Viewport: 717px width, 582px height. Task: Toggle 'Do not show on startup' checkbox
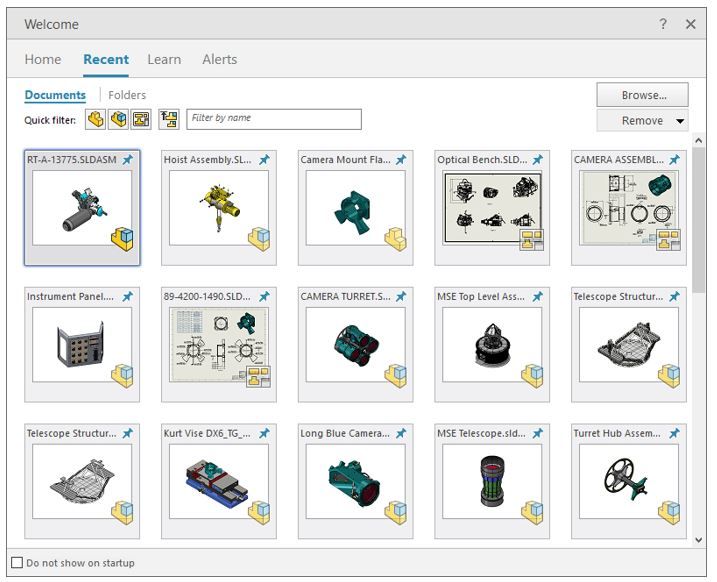(x=16, y=563)
